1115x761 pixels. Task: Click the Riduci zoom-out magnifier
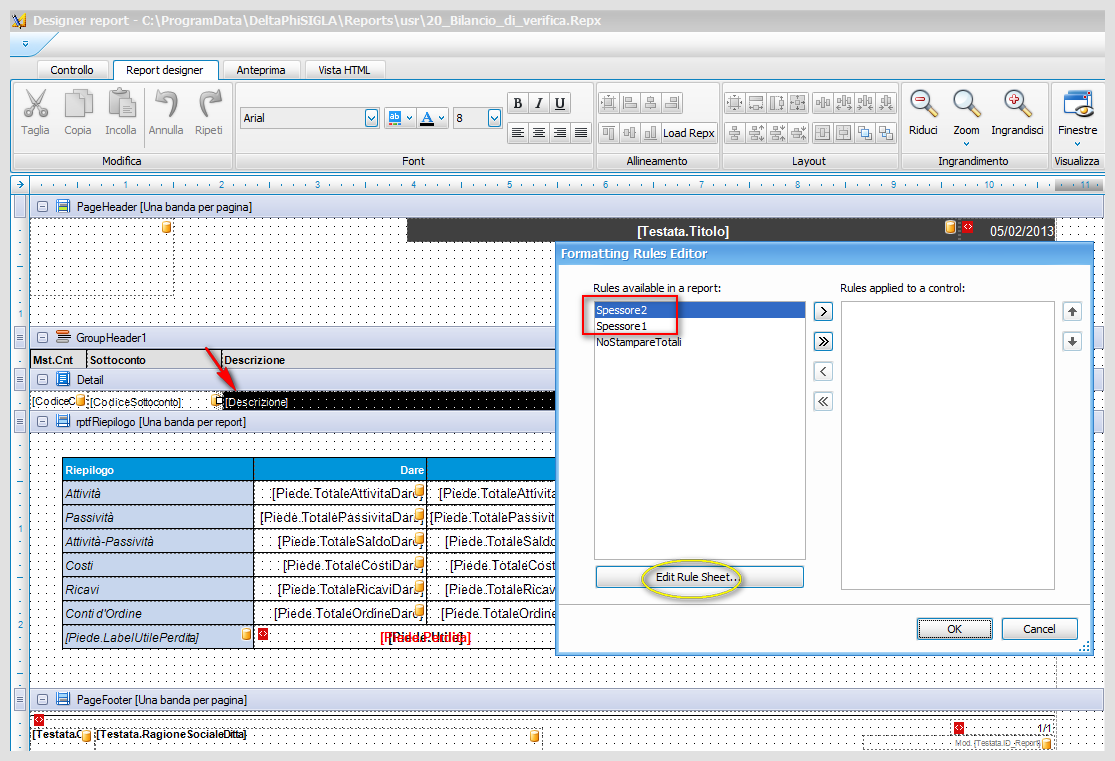pos(923,104)
